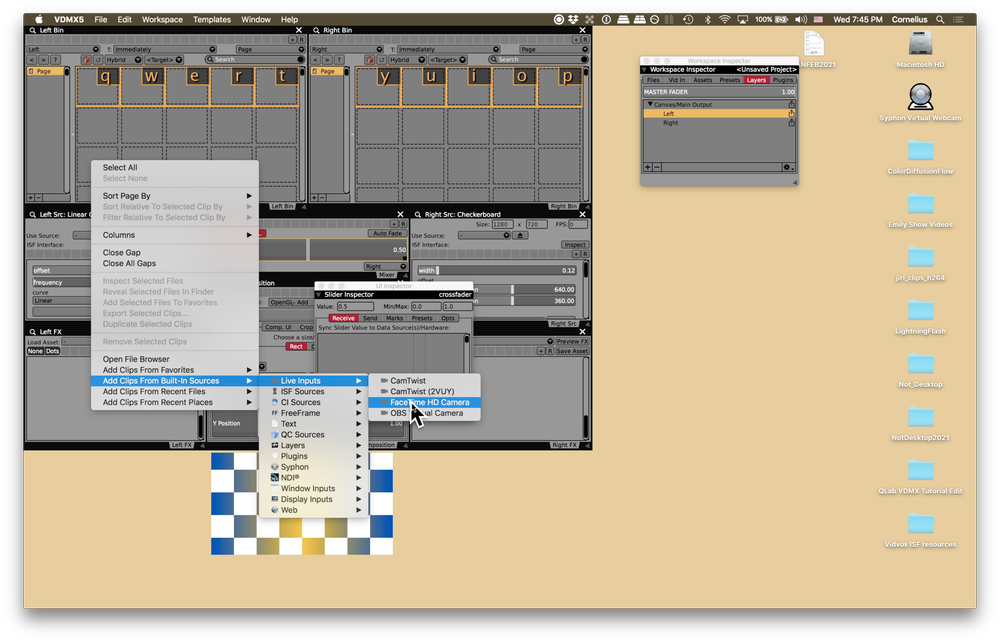Choose CamTwist (2VUY) from Live Inputs submenu
The height and width of the screenshot is (642, 1000).
pos(424,391)
